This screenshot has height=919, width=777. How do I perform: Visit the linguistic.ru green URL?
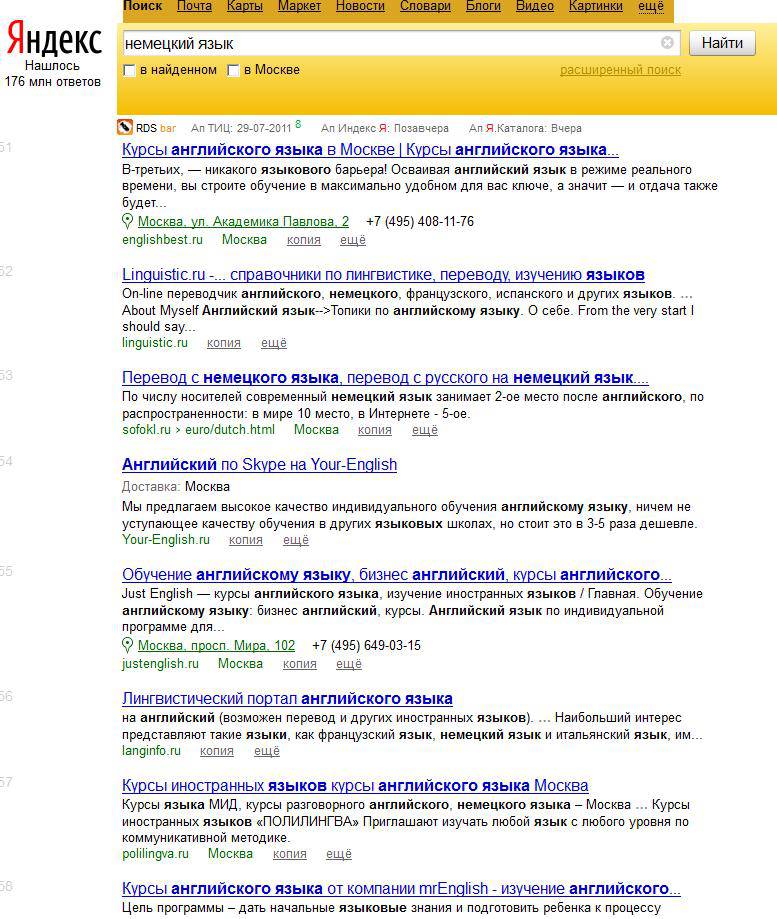155,342
